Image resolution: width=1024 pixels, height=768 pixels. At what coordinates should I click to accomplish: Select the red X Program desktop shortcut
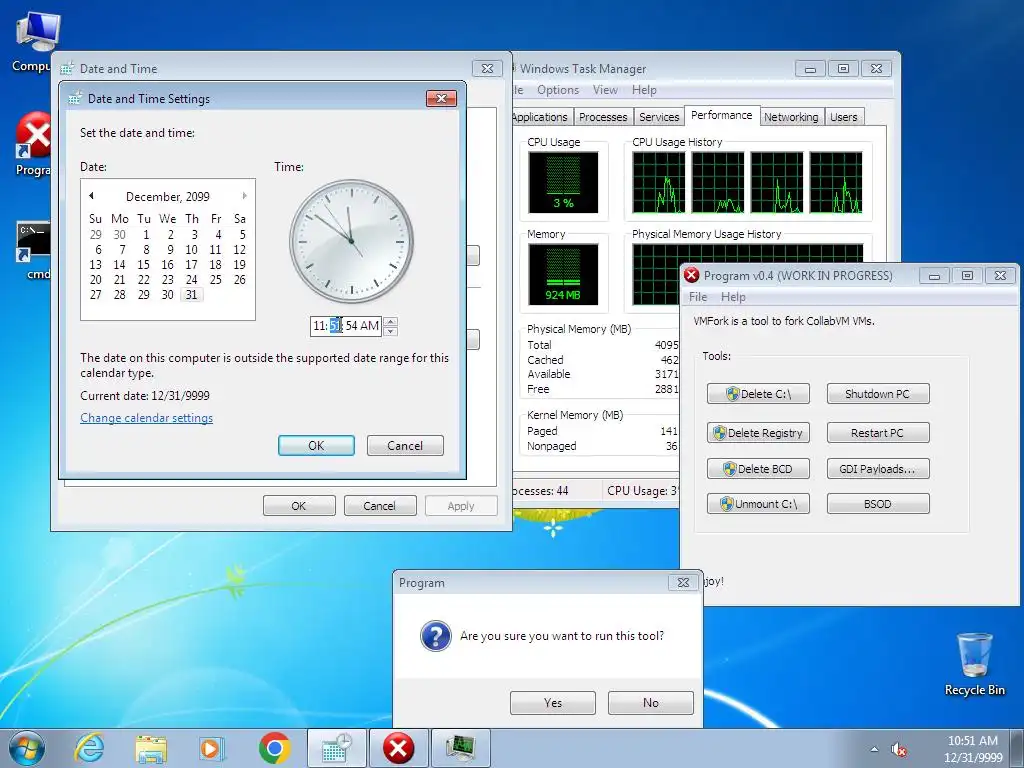[x=33, y=145]
